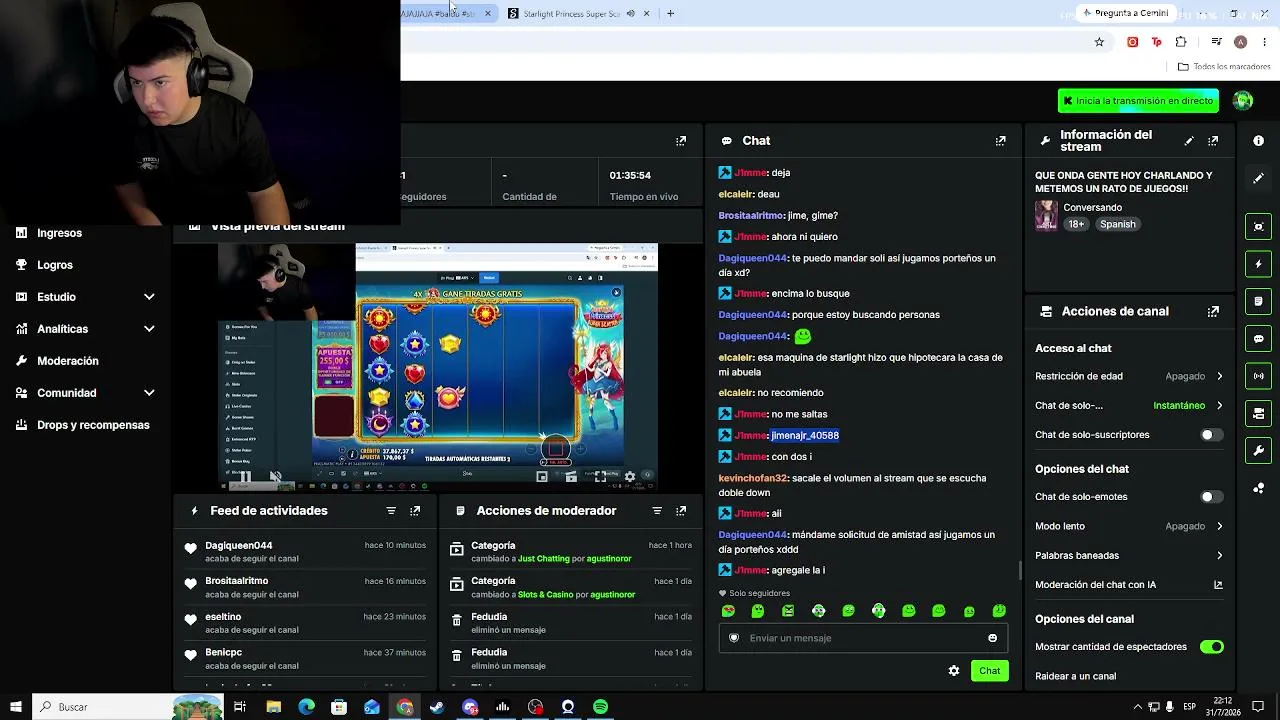
Task: Open a new browser tab
Action: [x=670, y=13]
